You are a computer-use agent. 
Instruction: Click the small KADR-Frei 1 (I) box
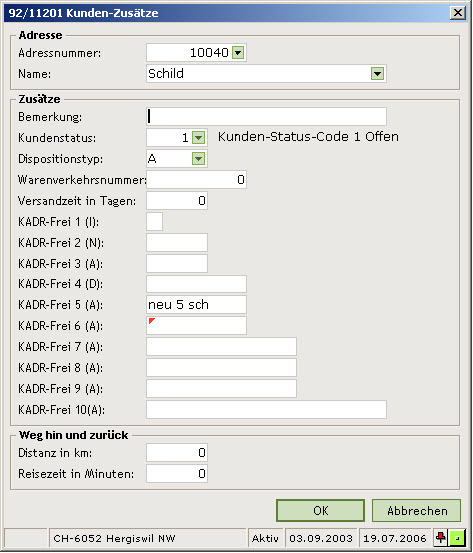tap(154, 221)
